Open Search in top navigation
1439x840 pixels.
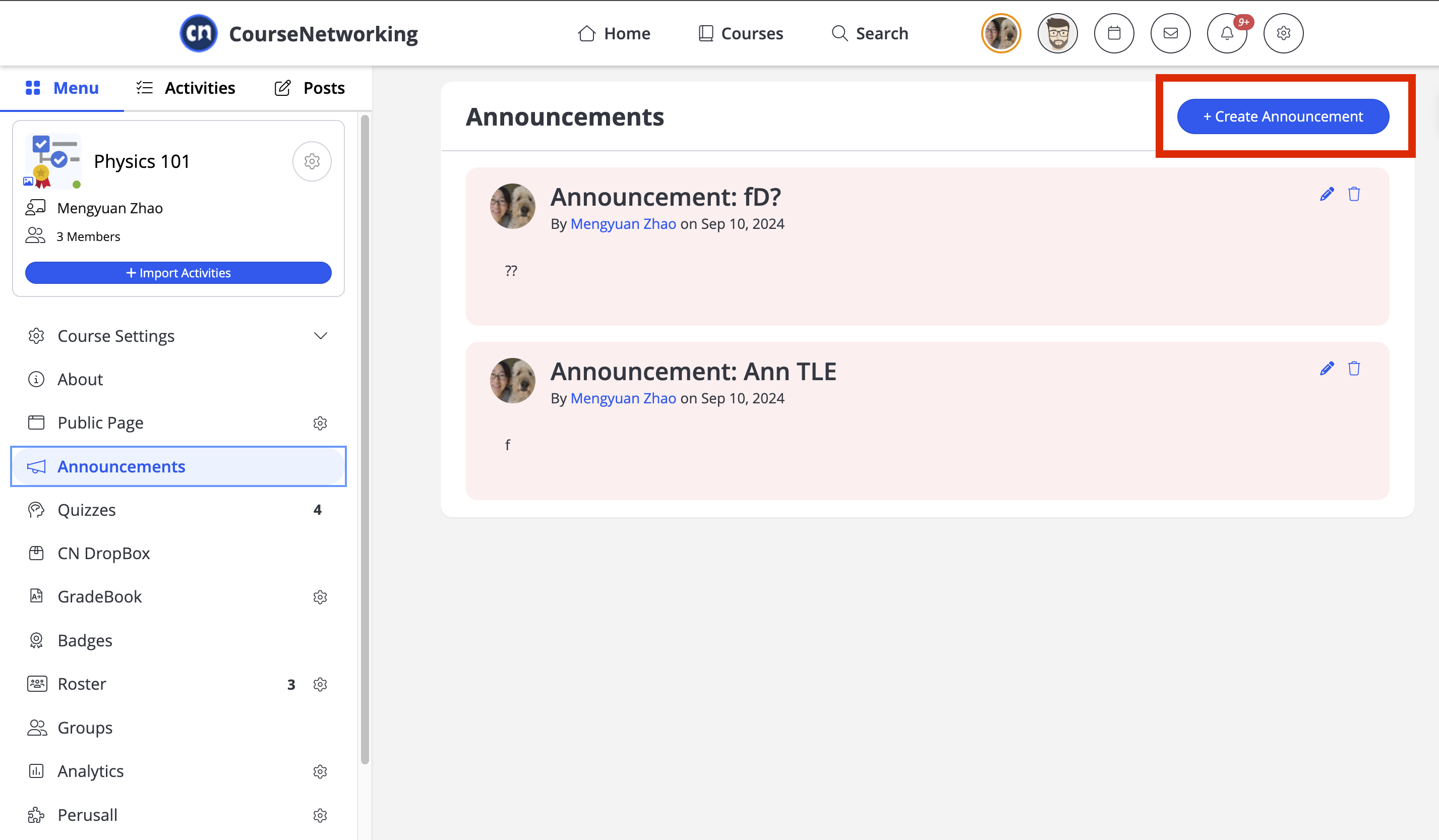(870, 34)
